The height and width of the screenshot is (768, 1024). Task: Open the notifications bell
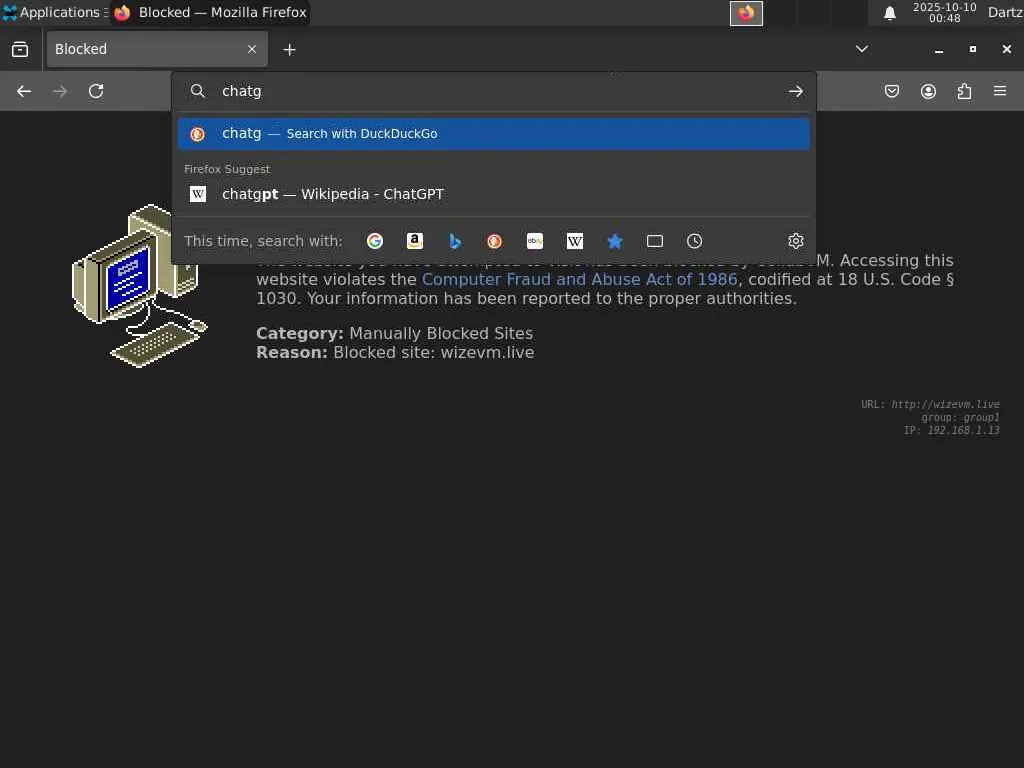[x=889, y=13]
